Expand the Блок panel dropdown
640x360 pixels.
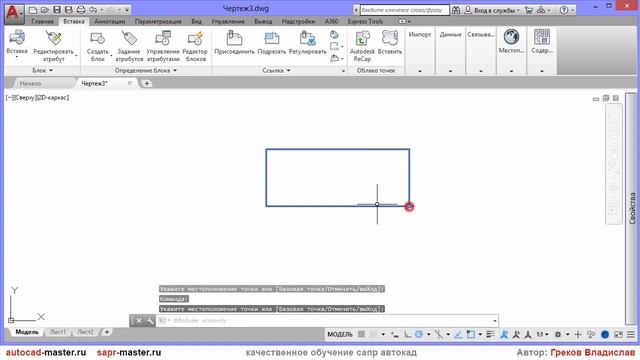click(42, 71)
